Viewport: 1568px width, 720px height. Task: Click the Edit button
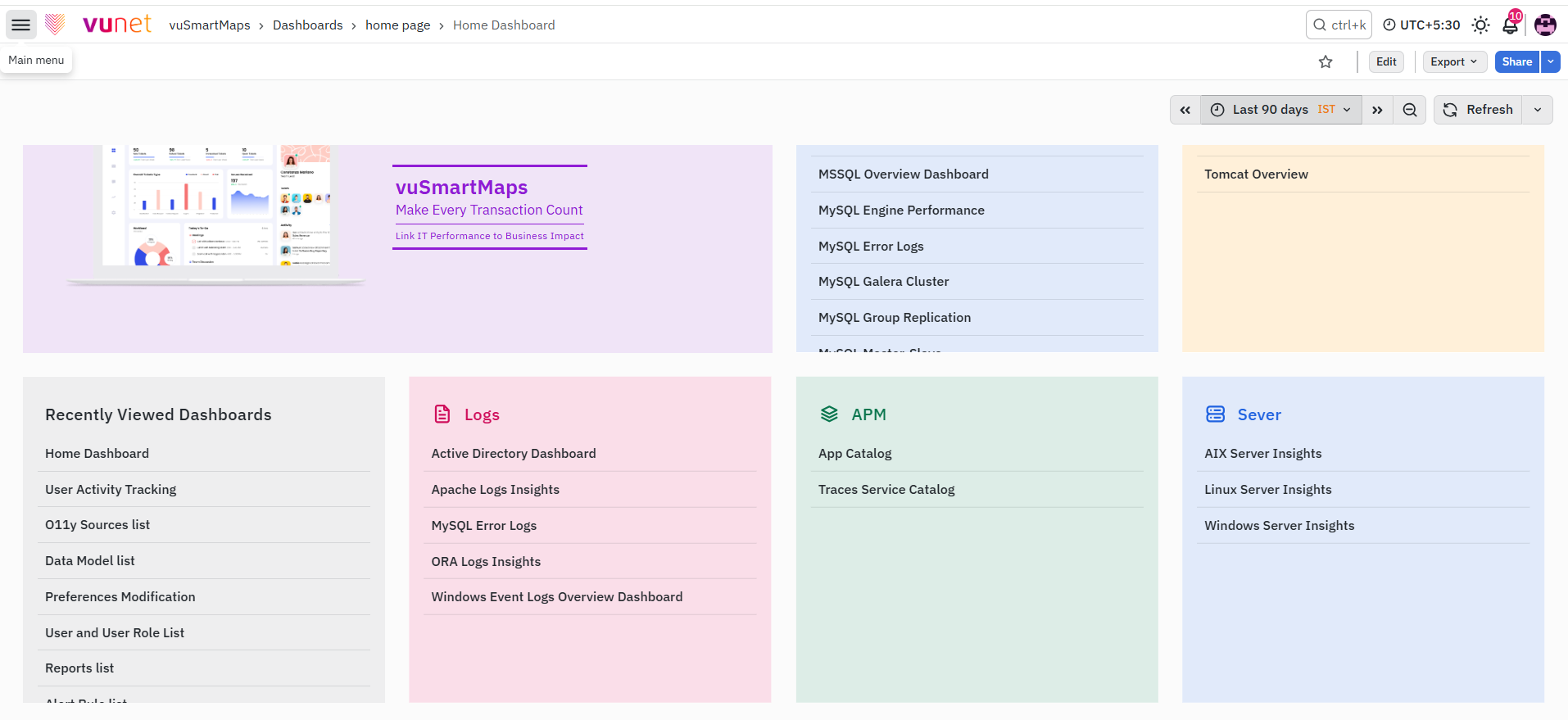click(1386, 62)
